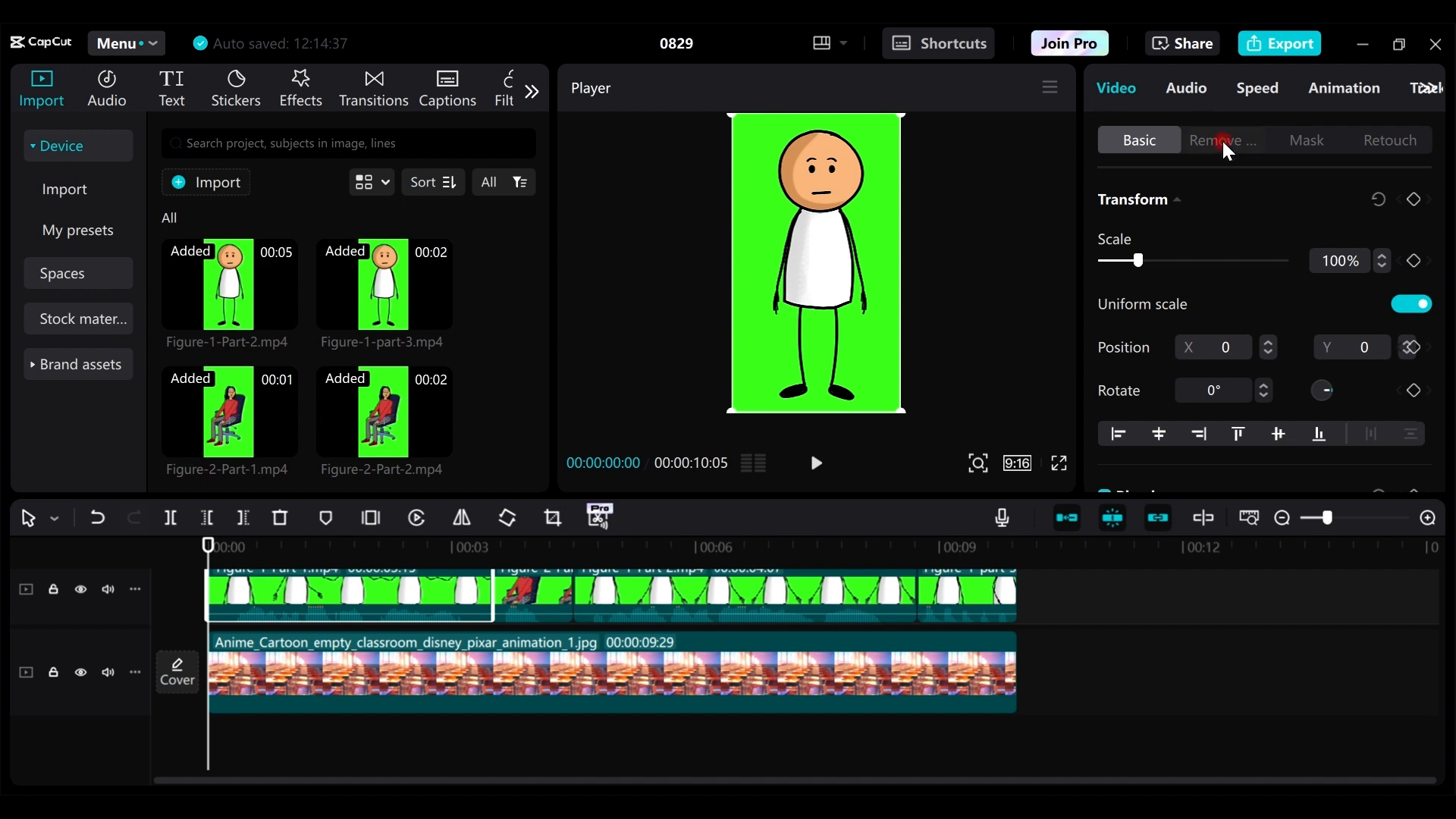Switch to the Audio properties tab

[1186, 88]
